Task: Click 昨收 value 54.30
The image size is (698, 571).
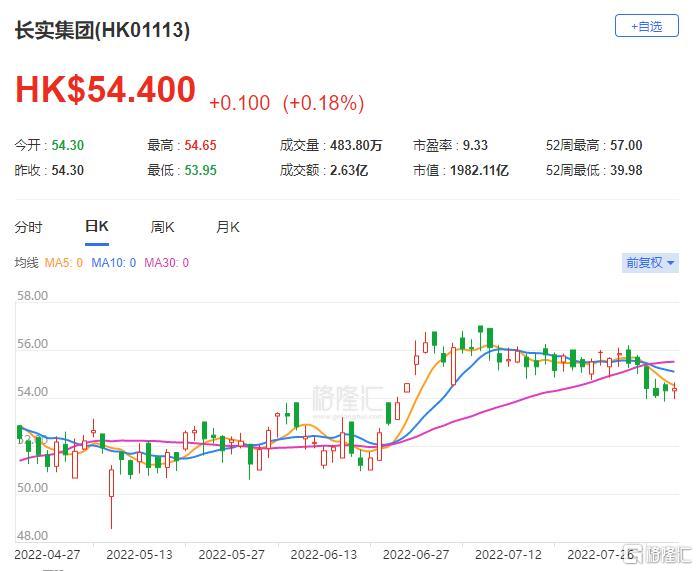Action: tap(68, 170)
